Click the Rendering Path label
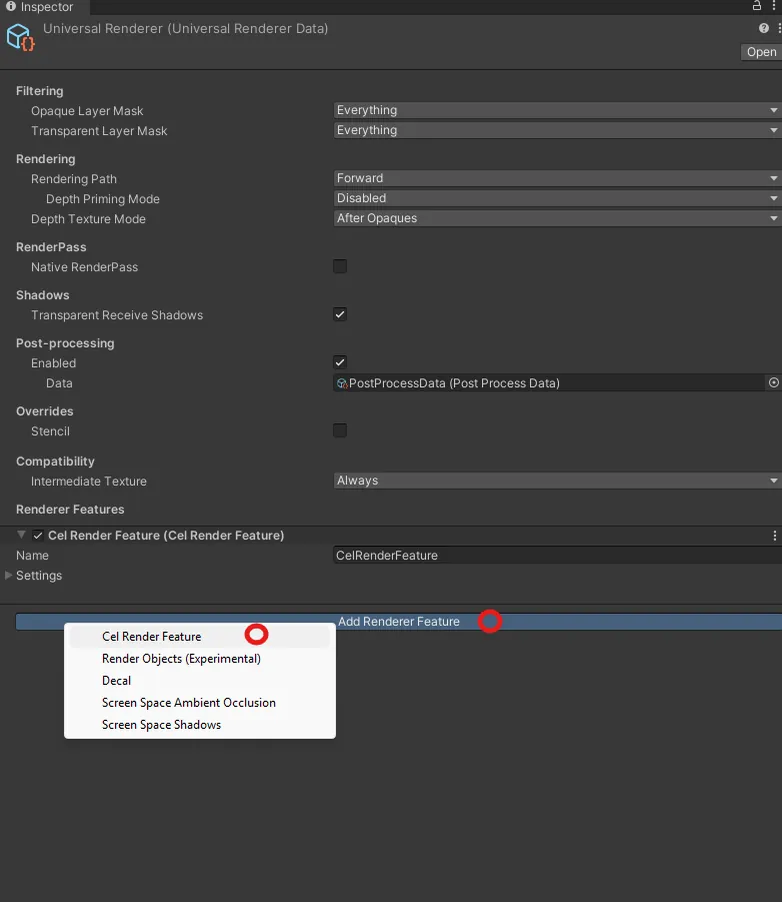The image size is (782, 902). 74,178
